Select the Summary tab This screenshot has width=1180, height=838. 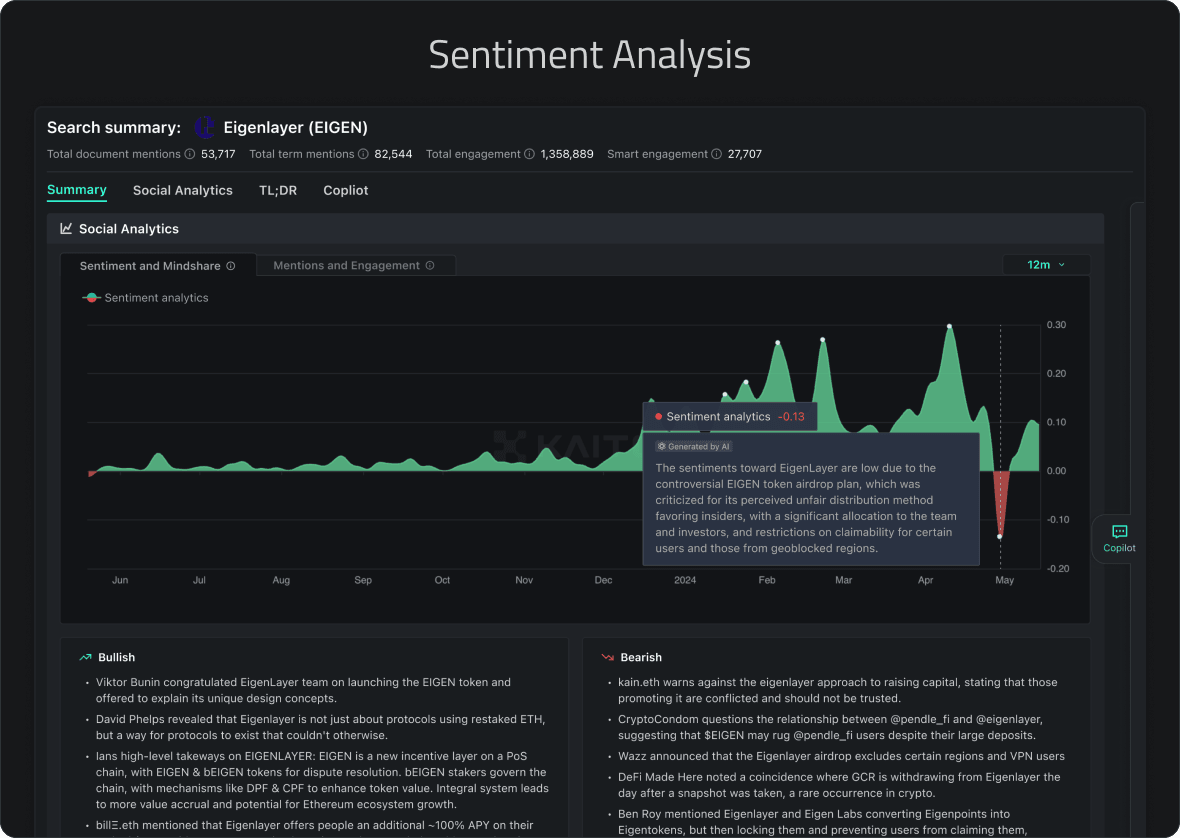coord(77,190)
